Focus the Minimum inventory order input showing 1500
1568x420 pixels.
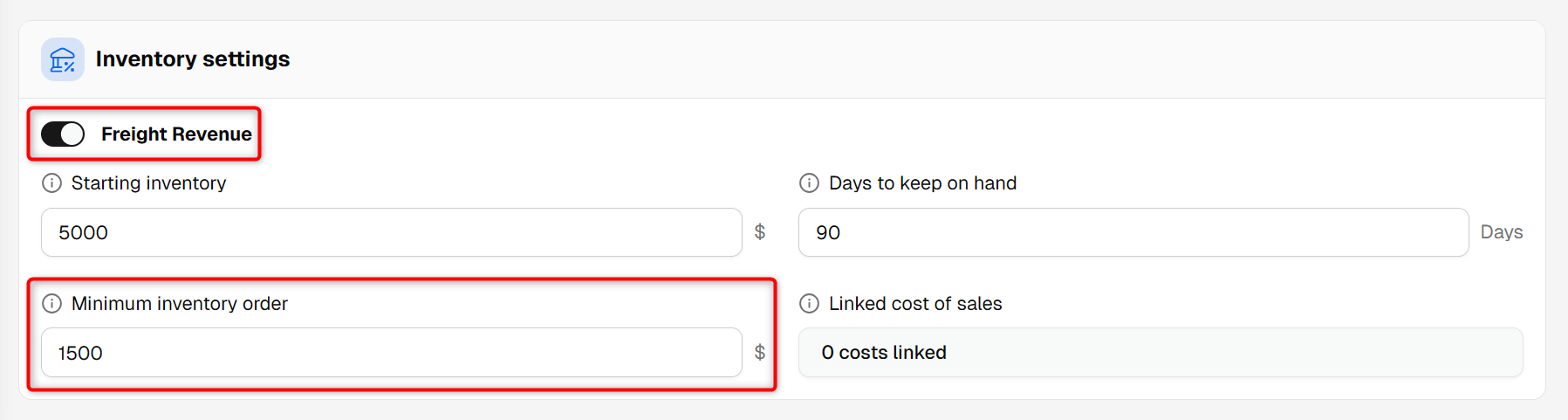tap(392, 353)
